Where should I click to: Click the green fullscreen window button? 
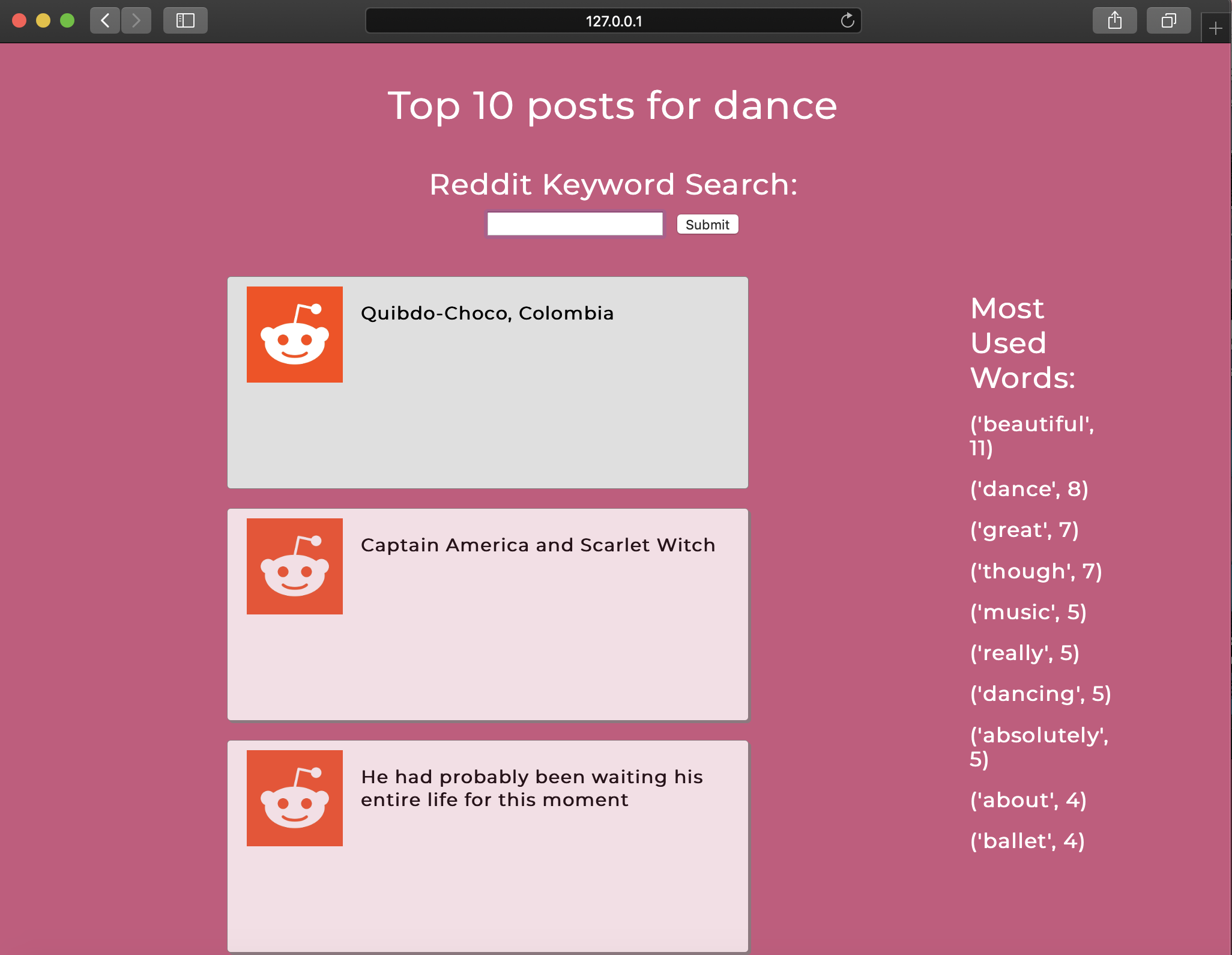coord(67,21)
